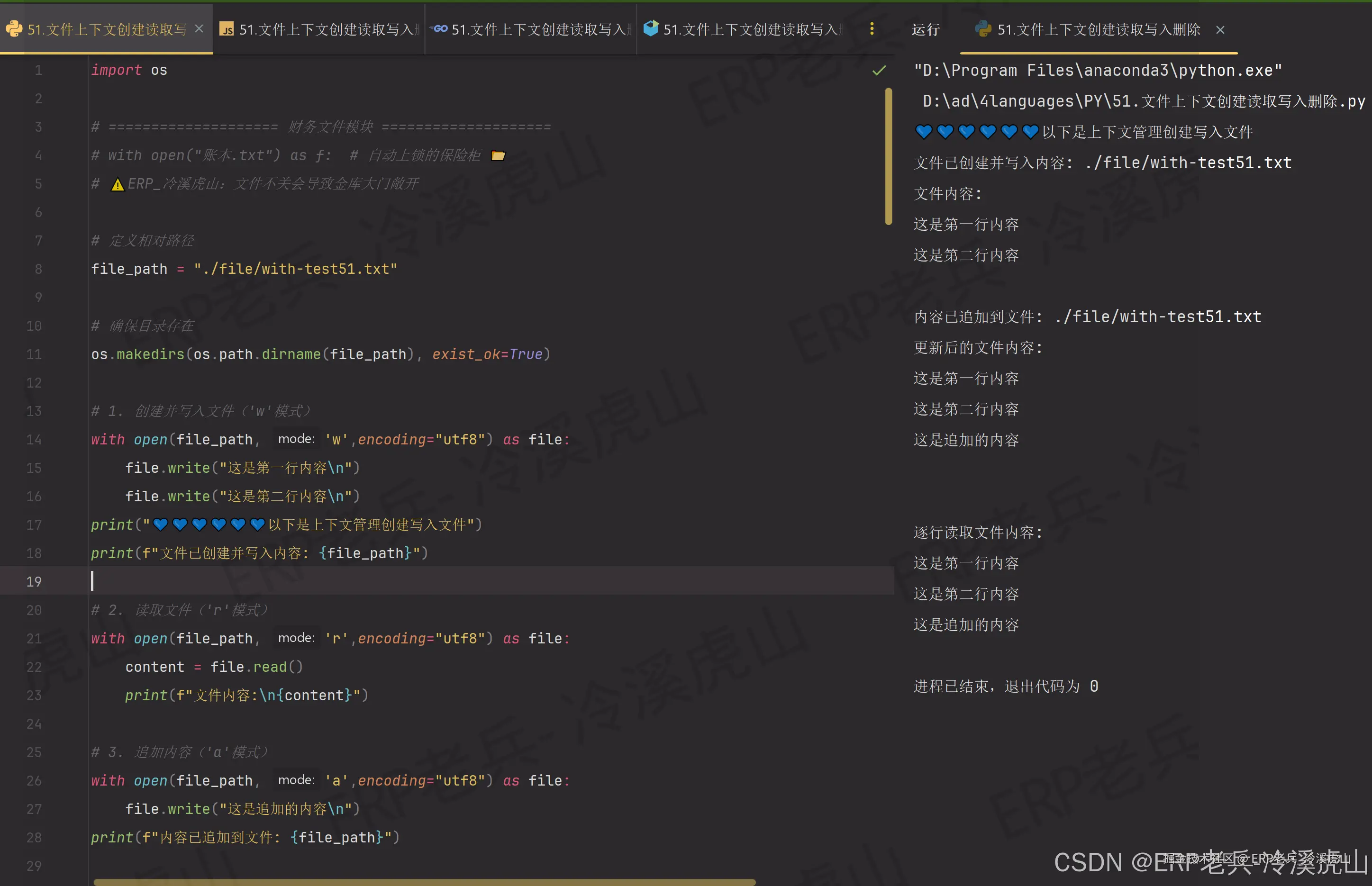Click '内容已追加到文件' console line
This screenshot has width=1372, height=886.
pyautogui.click(x=1087, y=317)
